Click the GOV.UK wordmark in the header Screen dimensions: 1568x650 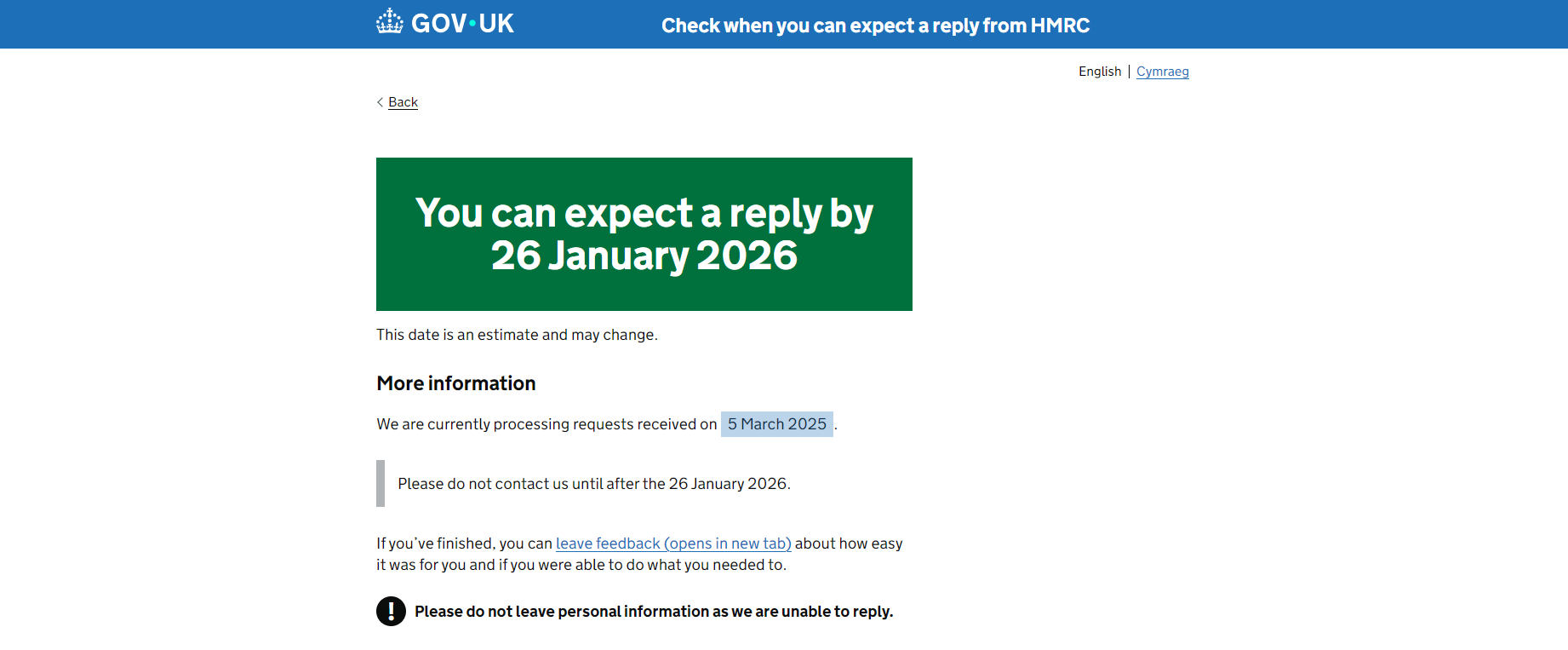coord(462,23)
